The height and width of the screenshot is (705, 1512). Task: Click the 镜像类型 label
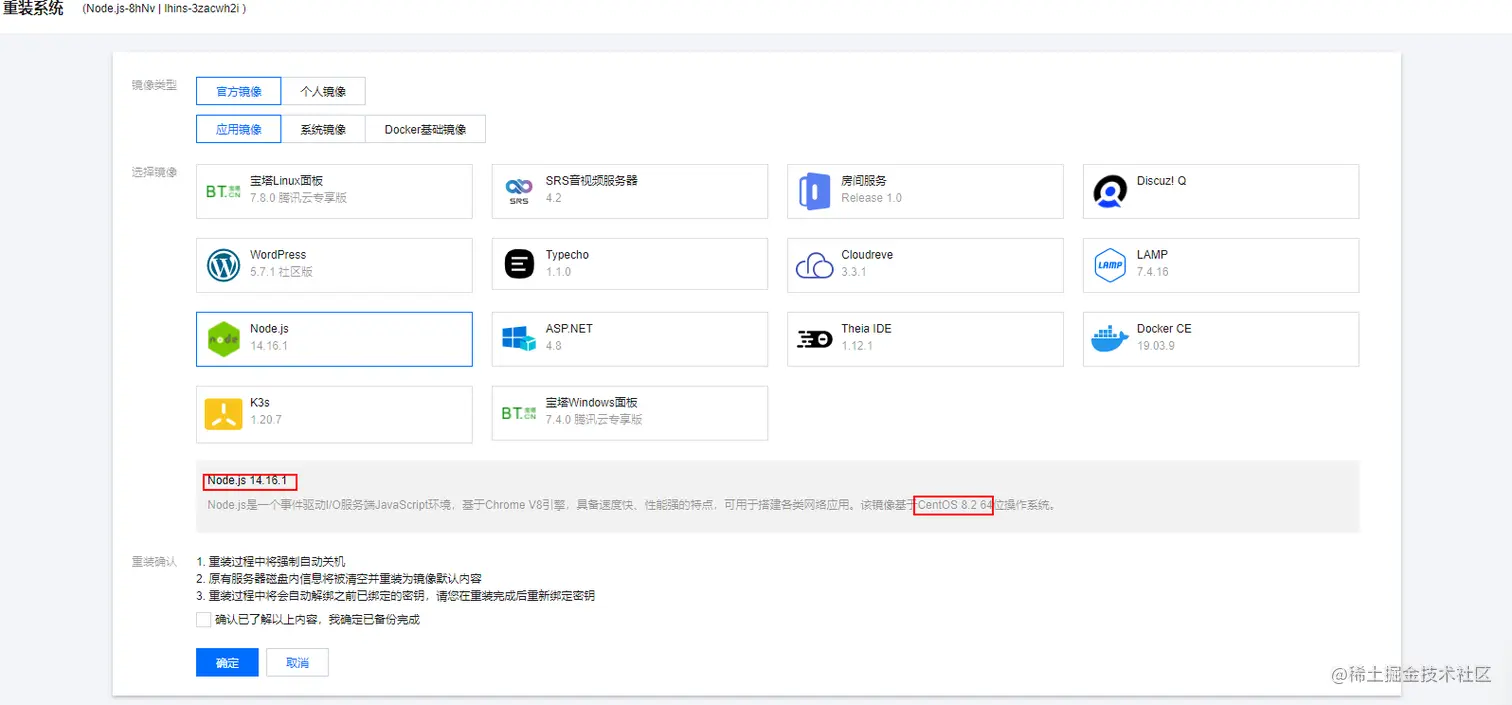154,85
